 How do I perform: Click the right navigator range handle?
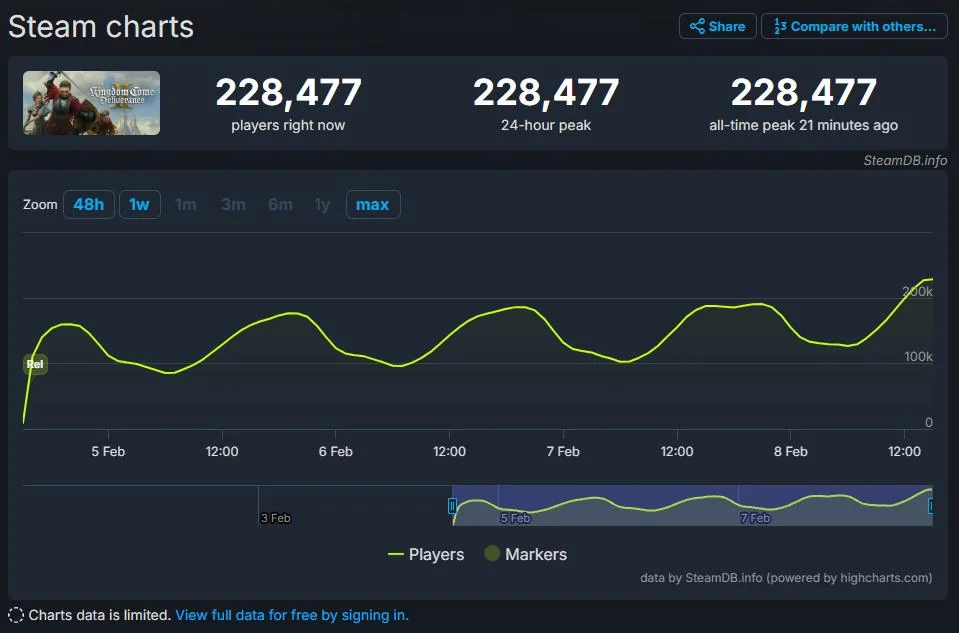click(x=932, y=507)
